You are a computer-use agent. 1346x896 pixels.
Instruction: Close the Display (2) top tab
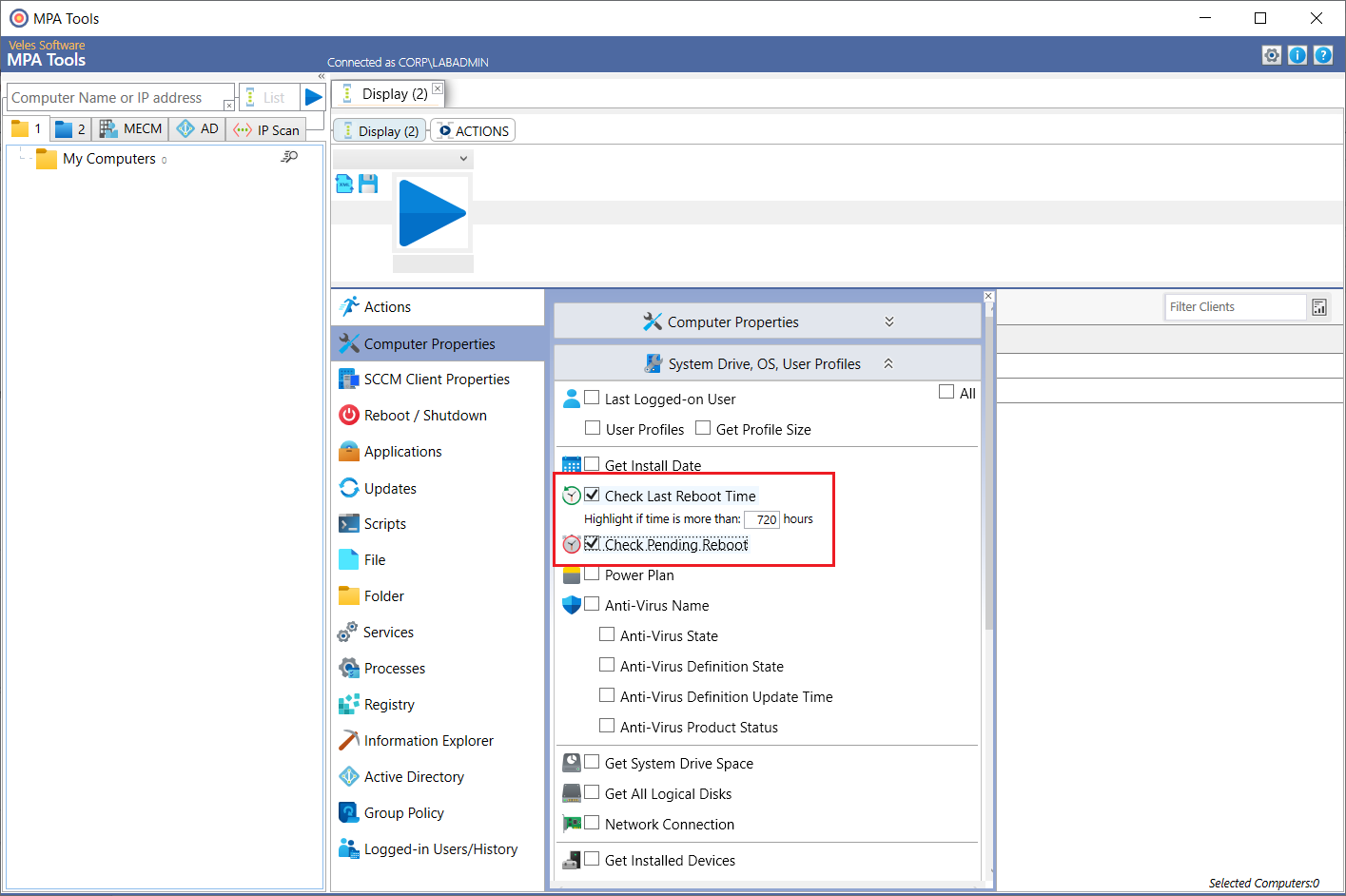click(438, 88)
